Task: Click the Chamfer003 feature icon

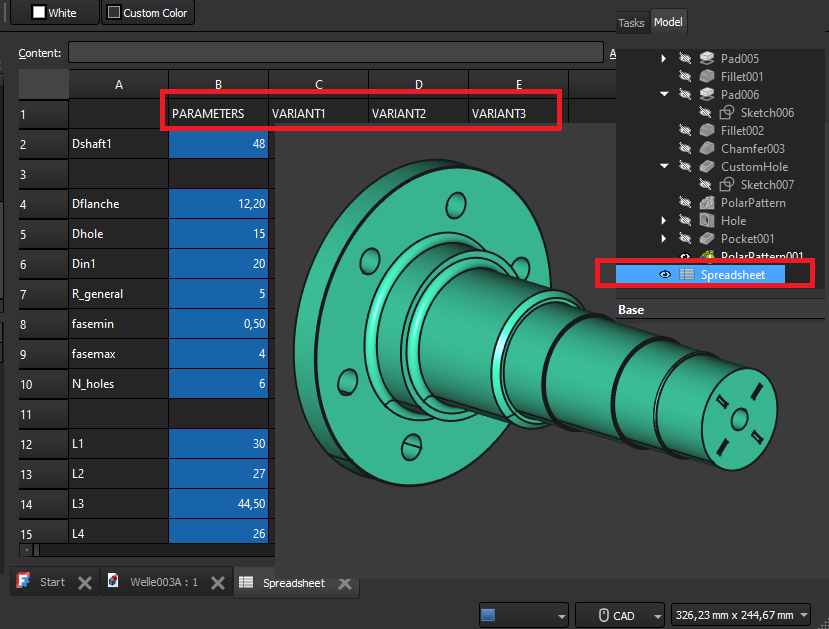Action: pyautogui.click(x=707, y=148)
